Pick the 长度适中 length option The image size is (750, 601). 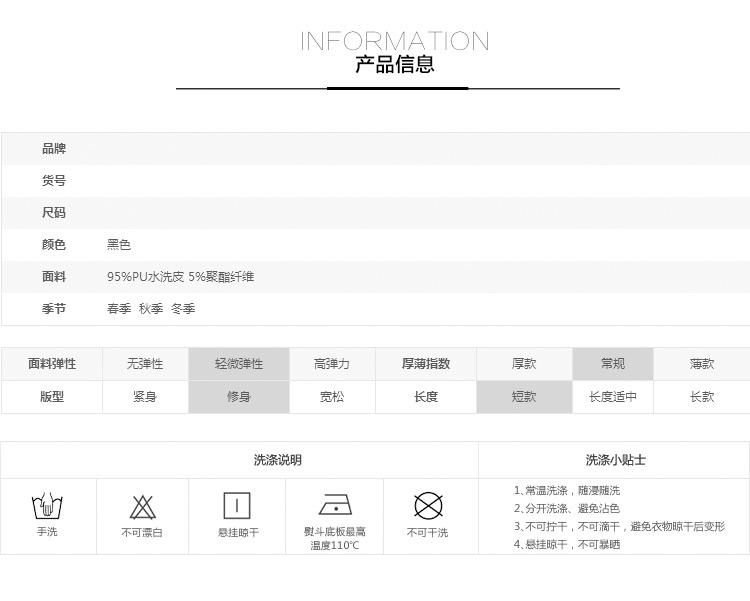tap(613, 397)
